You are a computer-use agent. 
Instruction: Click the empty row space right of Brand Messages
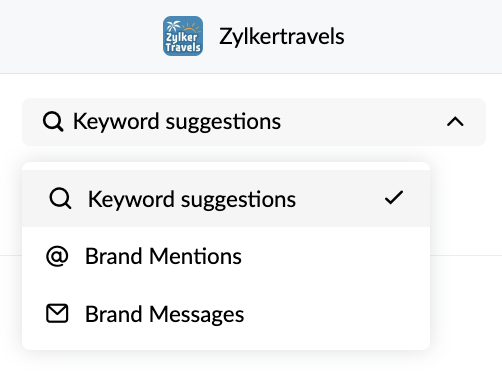click(337, 314)
